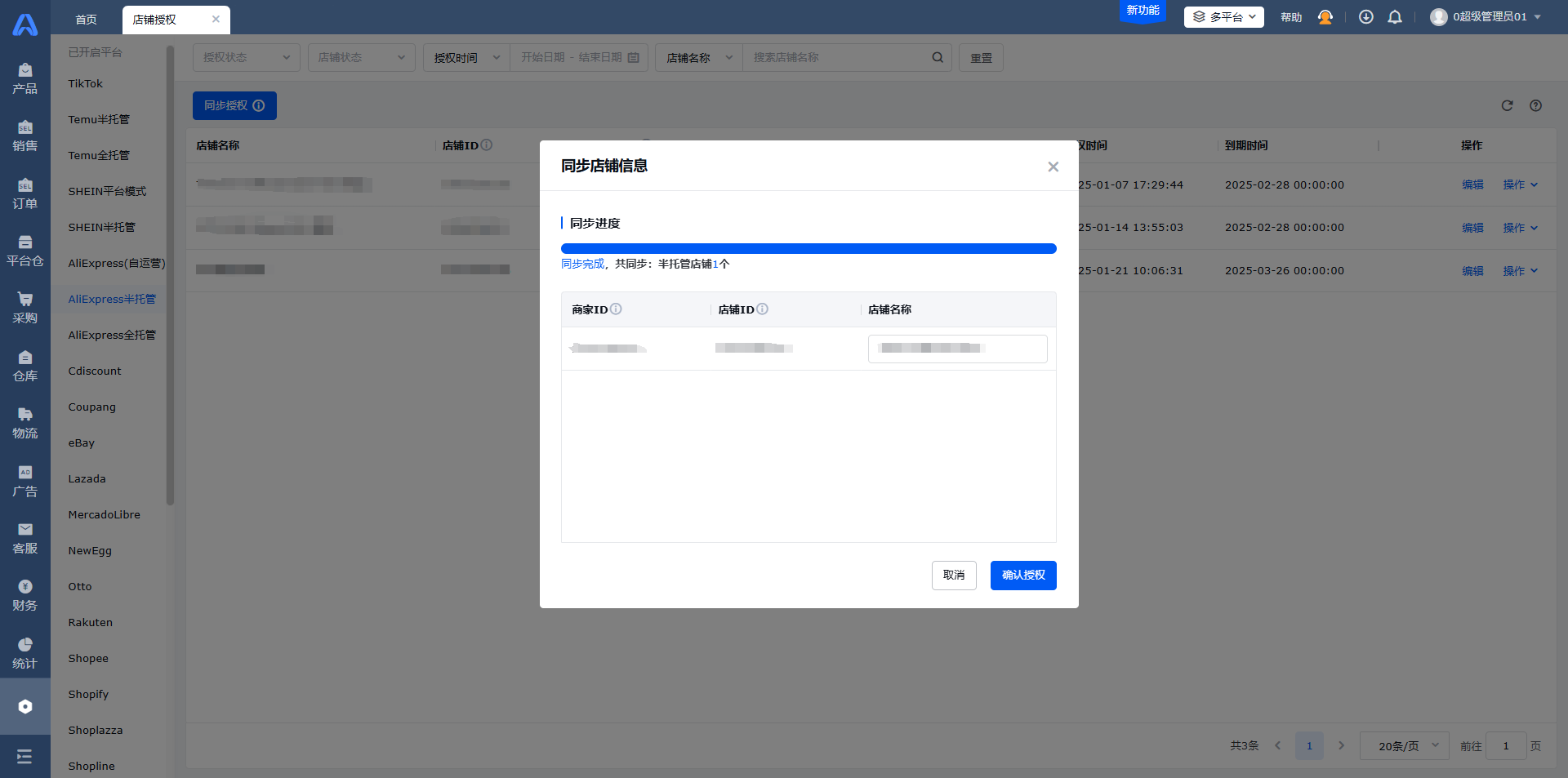
Task: Switch to the 首页 tab
Action: pos(86,20)
